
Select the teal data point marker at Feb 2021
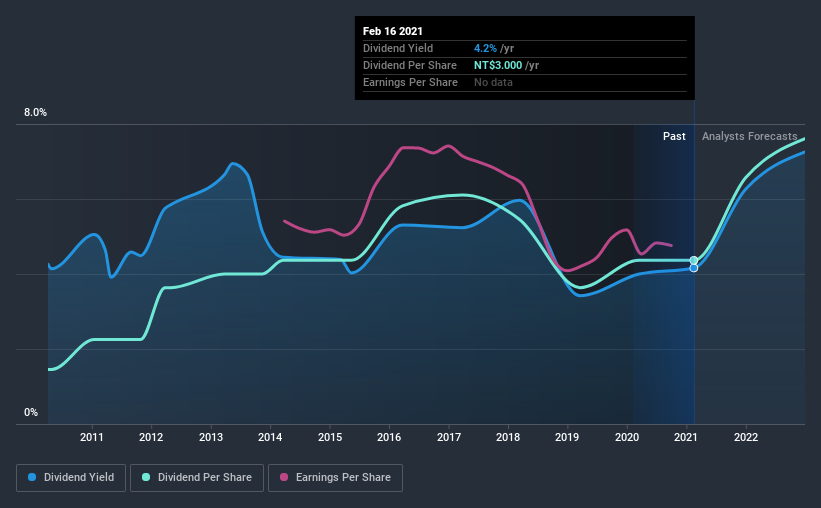point(694,260)
